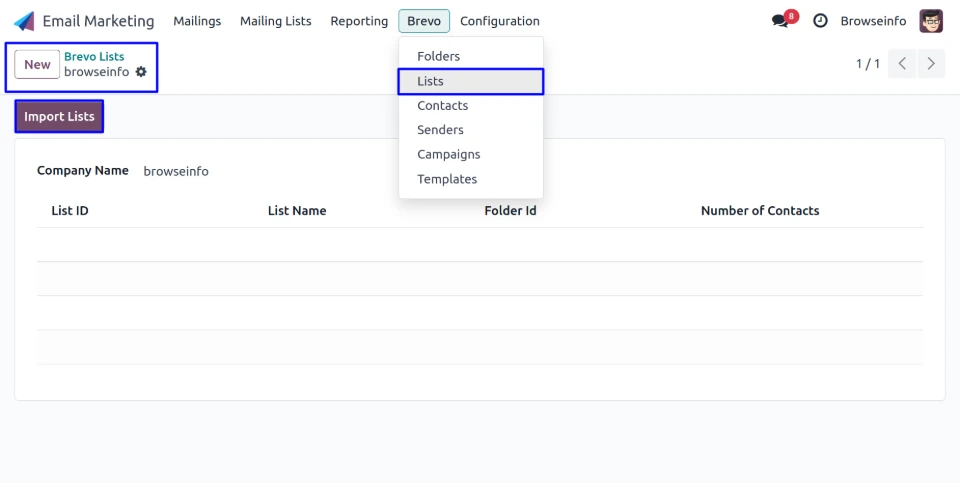Click the gear icon next to browseinfo
This screenshot has height=483, width=960.
click(141, 72)
